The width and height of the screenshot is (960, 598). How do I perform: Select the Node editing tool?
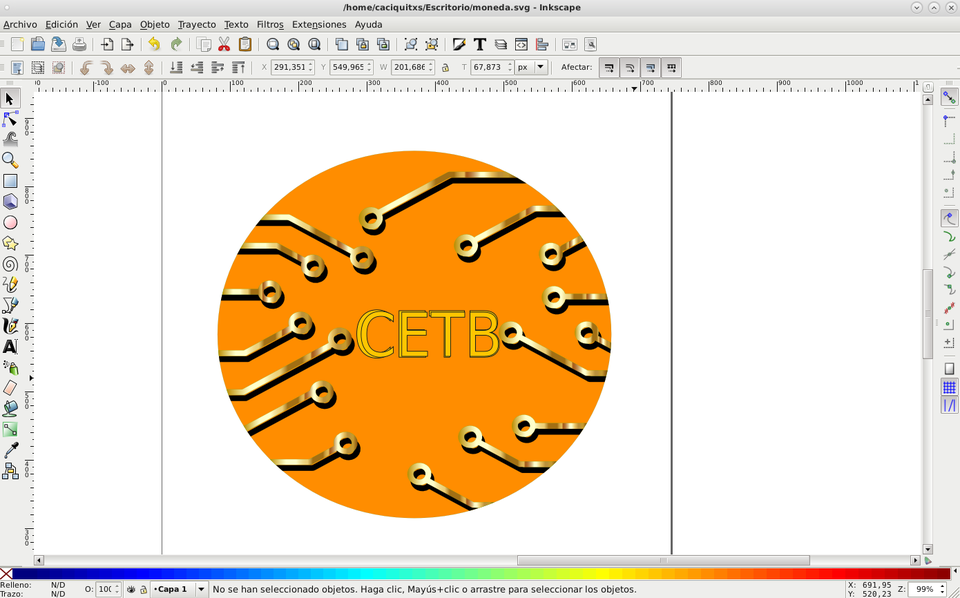click(10, 119)
